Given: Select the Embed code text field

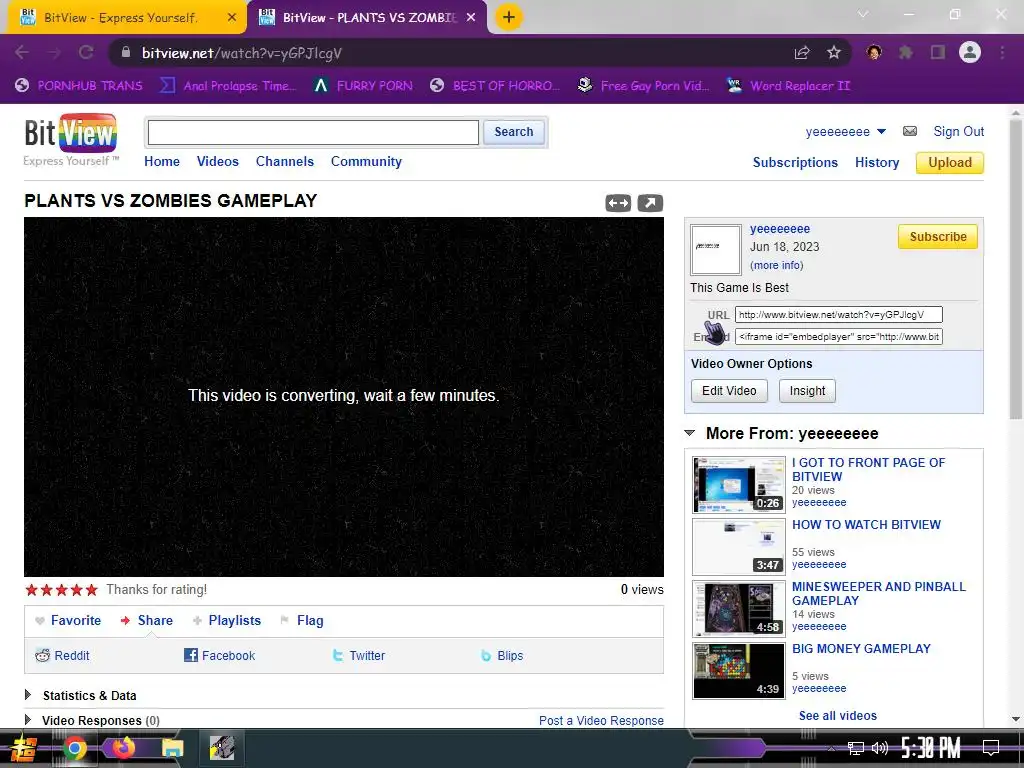Looking at the screenshot, I should tap(839, 337).
